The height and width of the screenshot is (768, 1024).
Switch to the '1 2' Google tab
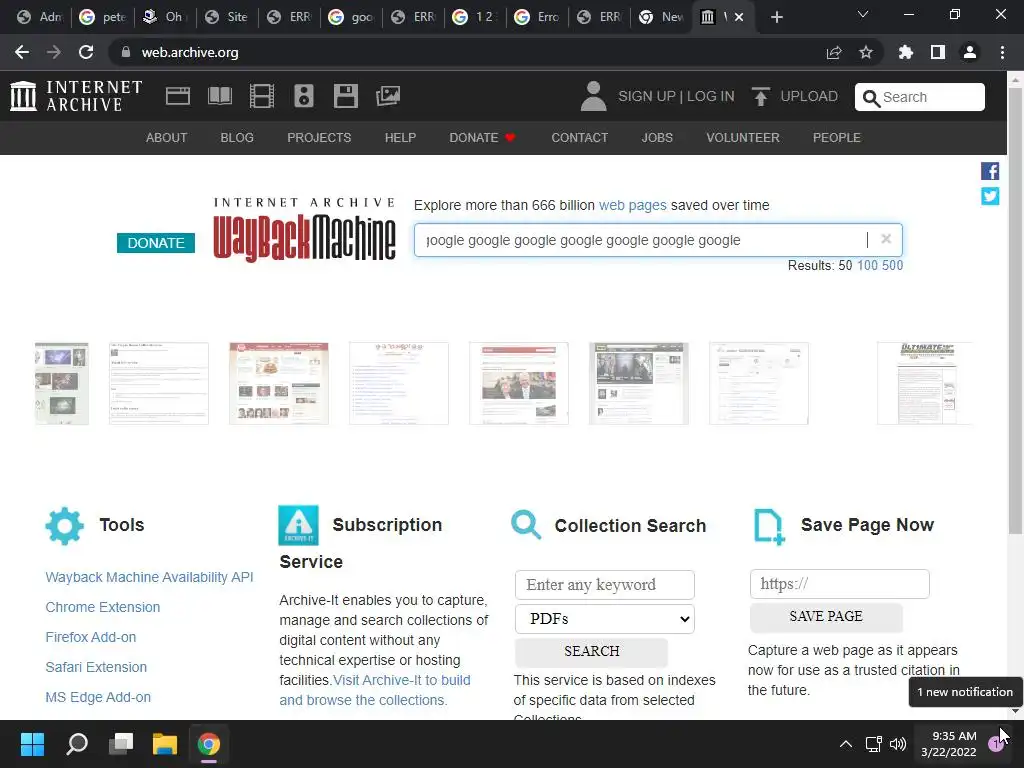point(475,17)
